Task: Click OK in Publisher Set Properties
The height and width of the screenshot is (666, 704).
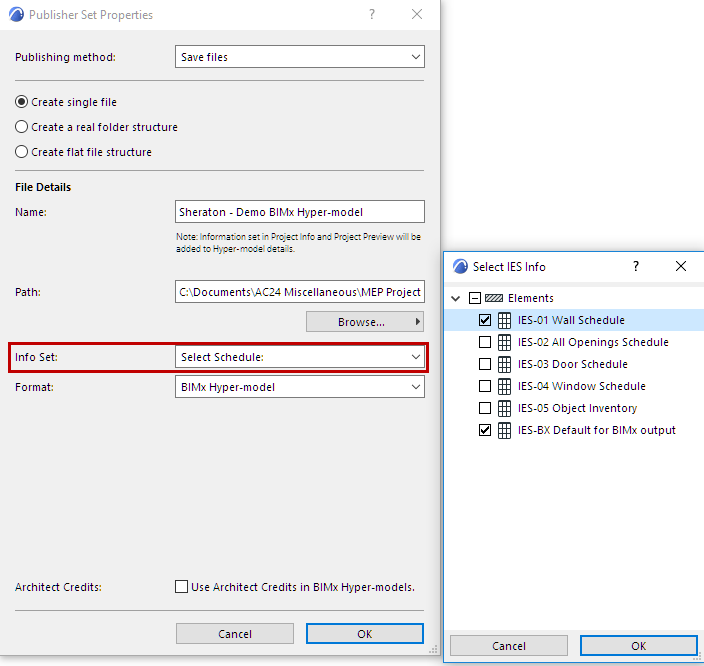Action: click(x=365, y=634)
